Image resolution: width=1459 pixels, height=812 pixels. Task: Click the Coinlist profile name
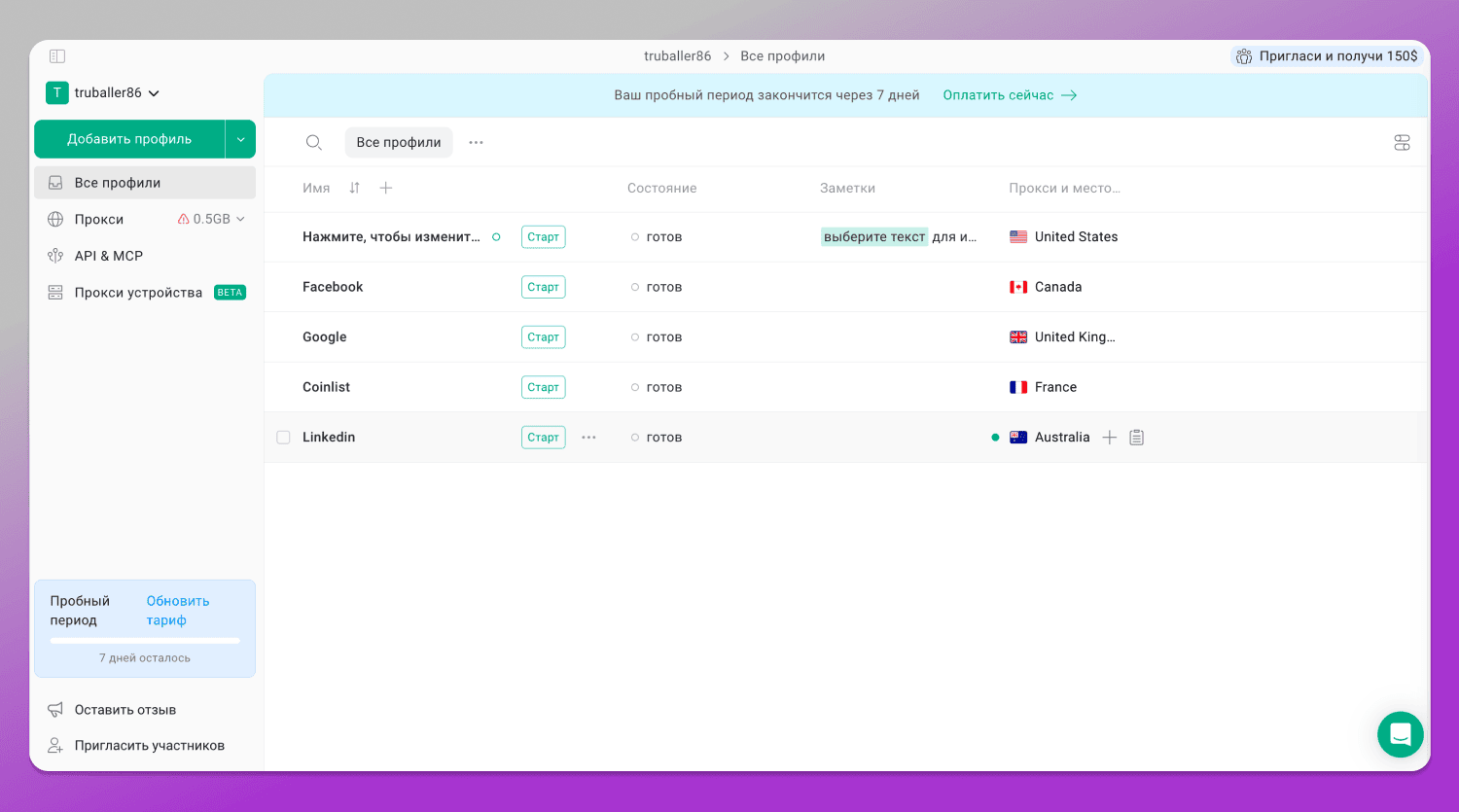[x=326, y=387]
